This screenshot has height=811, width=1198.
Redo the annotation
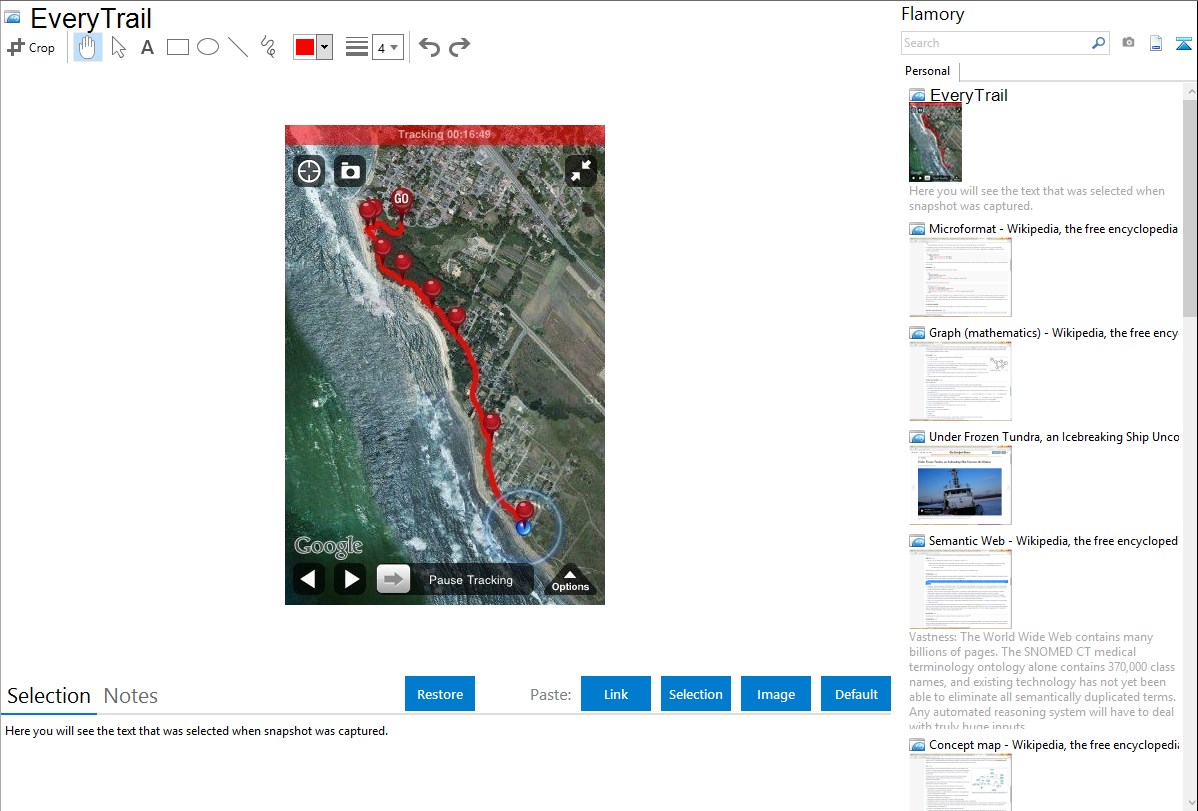(459, 47)
